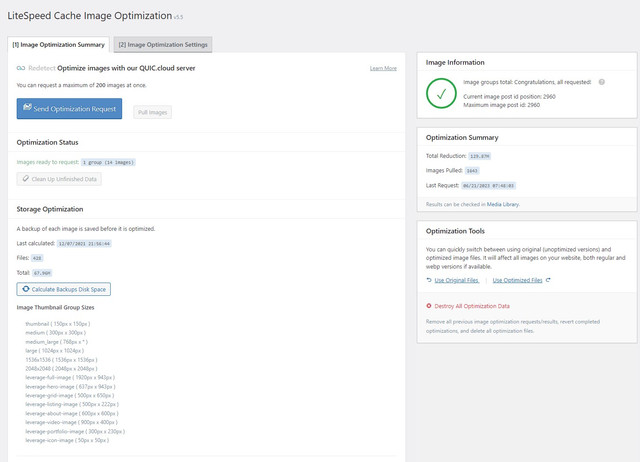Click 'leverage-icon-image' size row
Screen dimensions: 640x462
click(67, 440)
